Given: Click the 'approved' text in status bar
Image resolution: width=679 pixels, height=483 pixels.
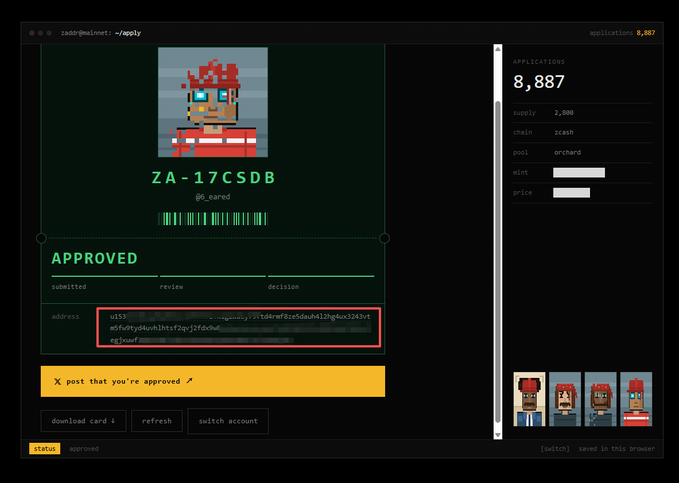Looking at the screenshot, I should click(x=84, y=449).
